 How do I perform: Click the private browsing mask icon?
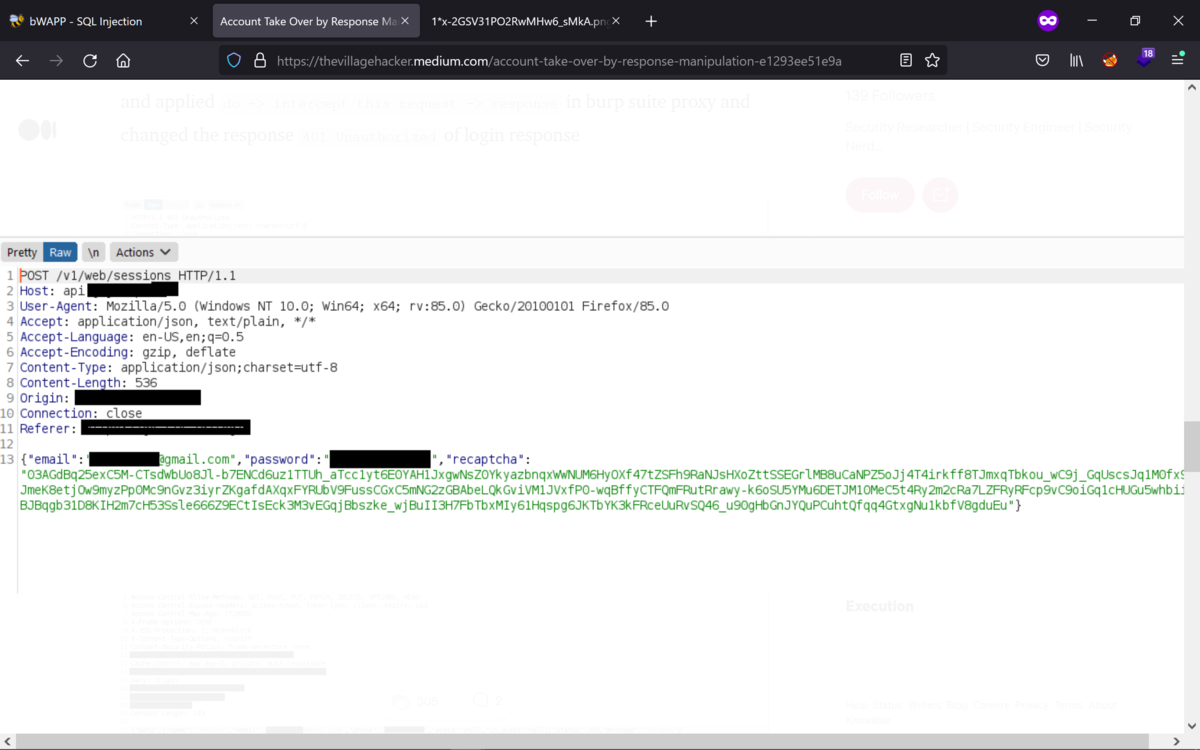(x=1048, y=21)
